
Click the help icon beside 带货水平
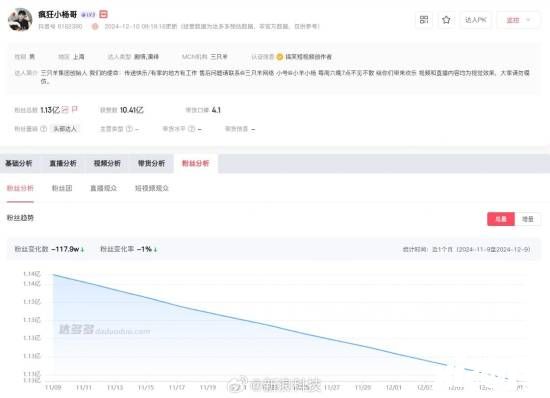pos(191,129)
